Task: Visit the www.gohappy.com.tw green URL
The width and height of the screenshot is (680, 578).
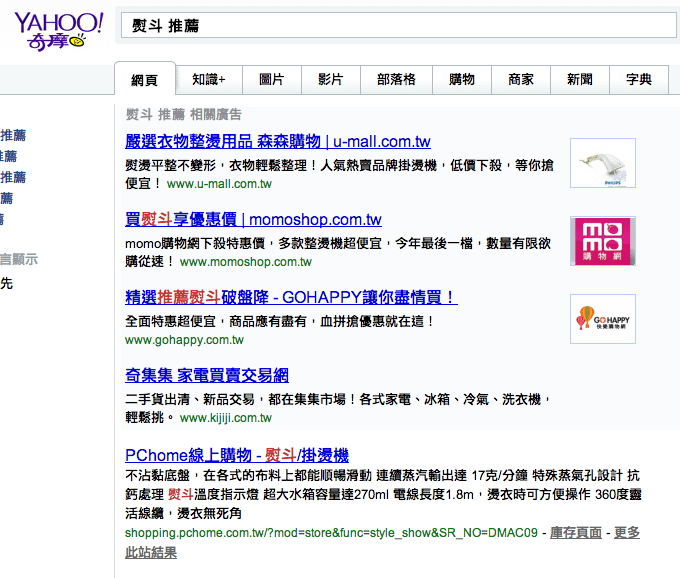Action: point(184,340)
